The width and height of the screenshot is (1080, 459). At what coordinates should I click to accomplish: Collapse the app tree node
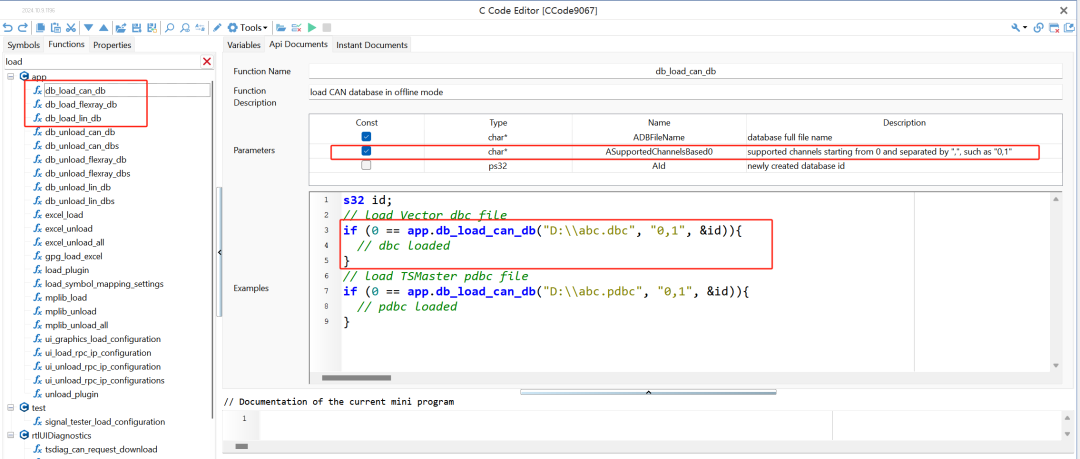[10, 76]
